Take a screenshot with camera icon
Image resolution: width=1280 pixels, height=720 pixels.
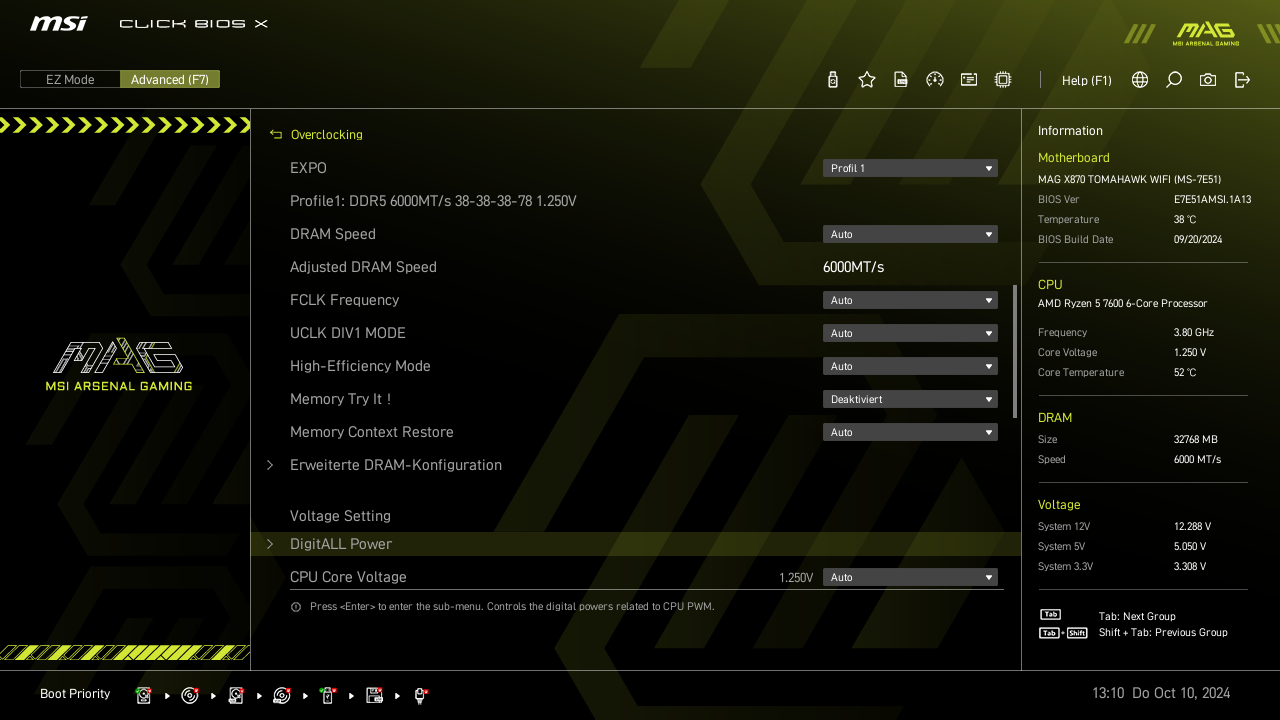tap(1208, 80)
